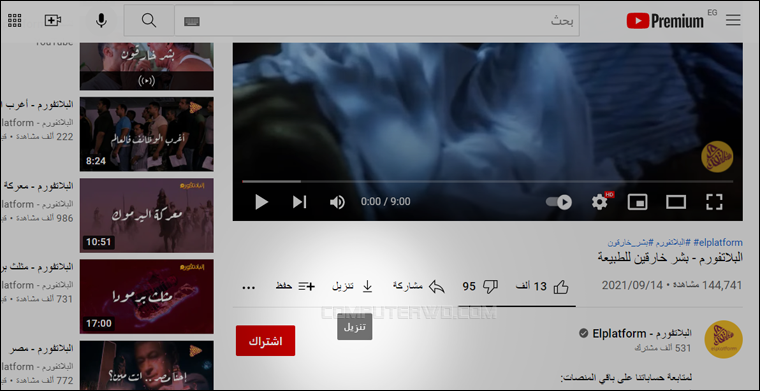Viewport: 760px width, 391px height.
Task: Click the video title بشر خارقين للطبيعة
Action: (670, 257)
